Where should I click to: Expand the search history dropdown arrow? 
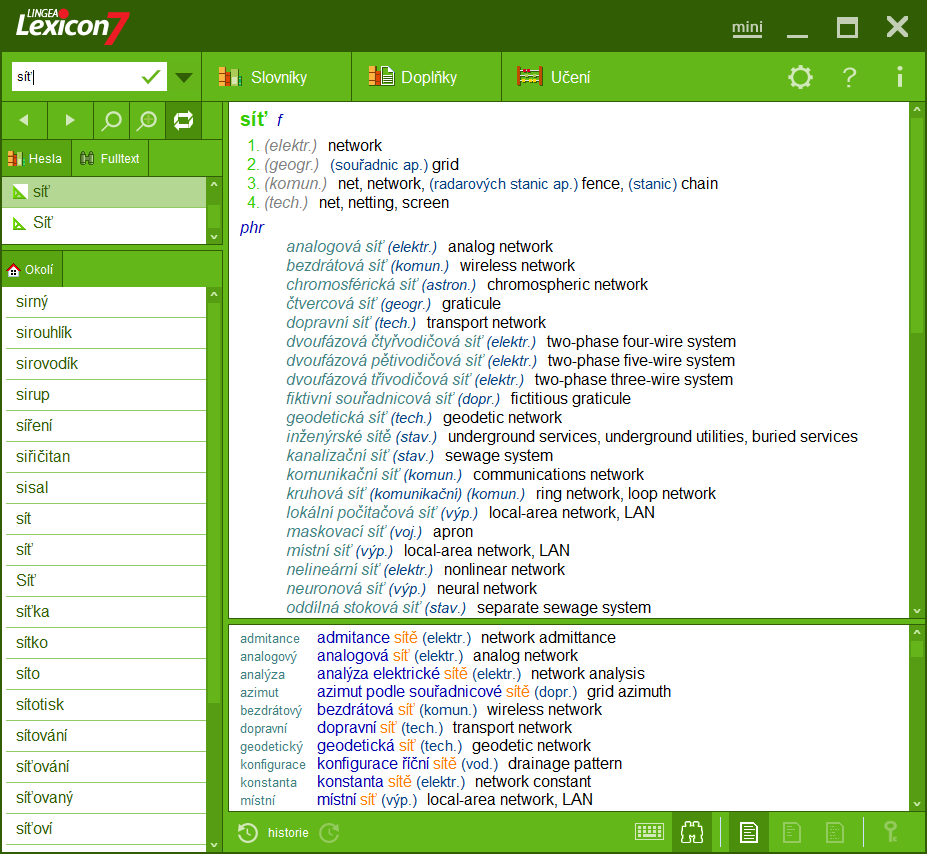point(184,77)
